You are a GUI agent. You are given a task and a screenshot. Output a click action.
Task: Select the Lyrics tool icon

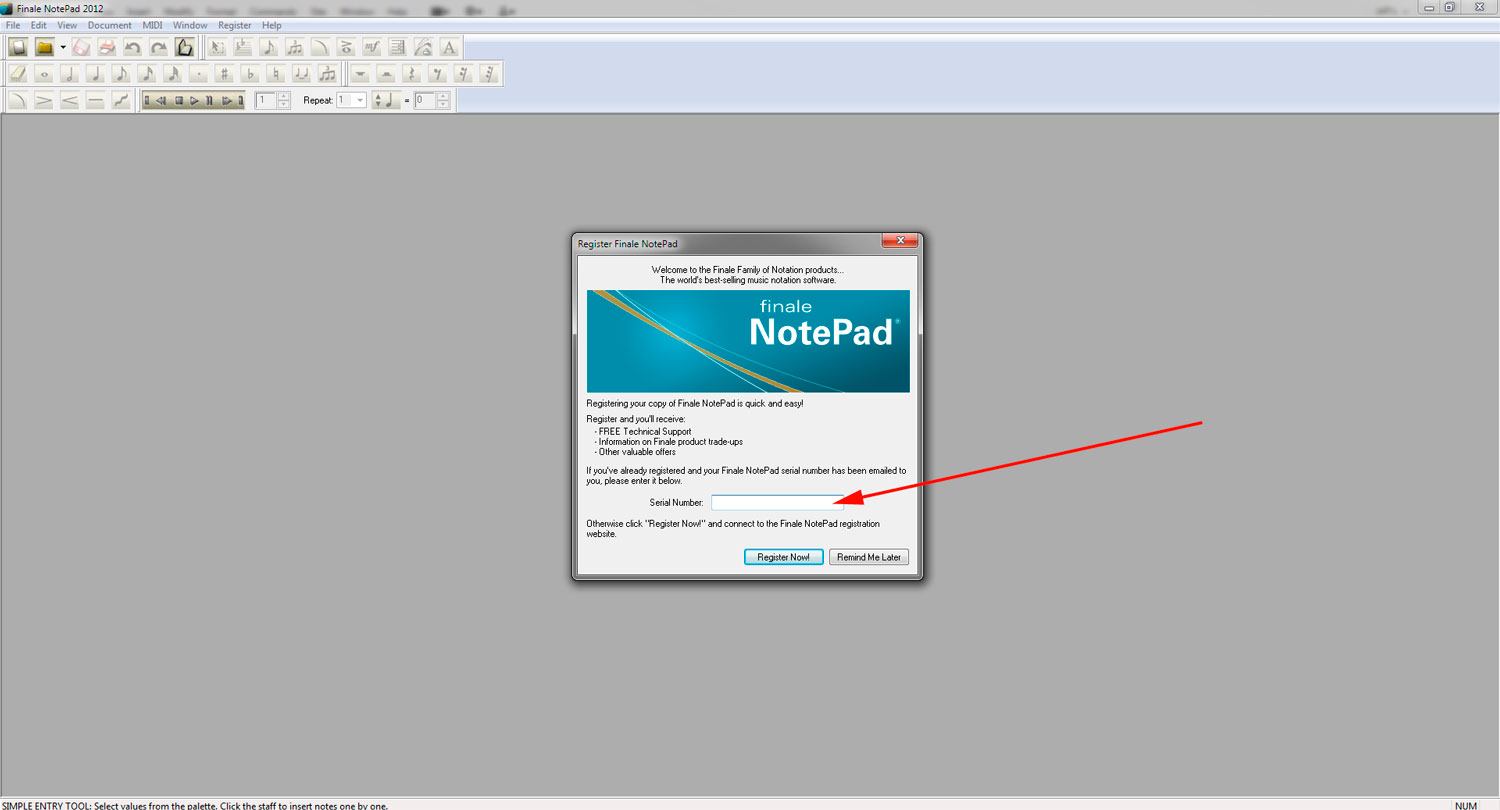click(x=424, y=47)
